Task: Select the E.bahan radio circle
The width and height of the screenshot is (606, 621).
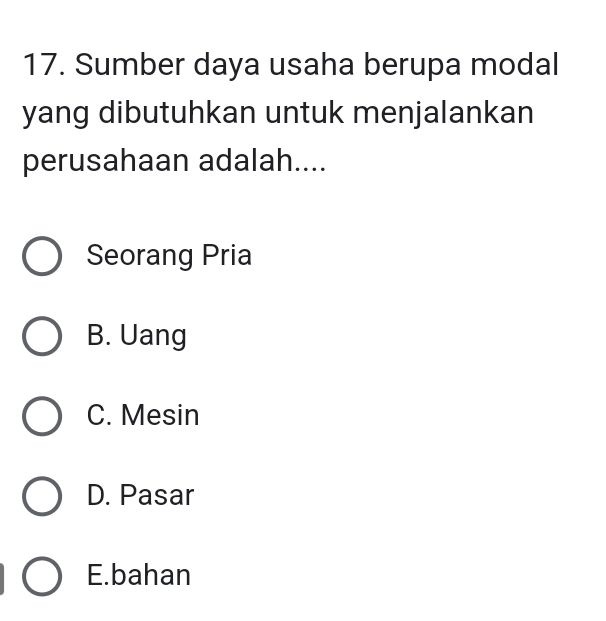Action: [x=42, y=576]
